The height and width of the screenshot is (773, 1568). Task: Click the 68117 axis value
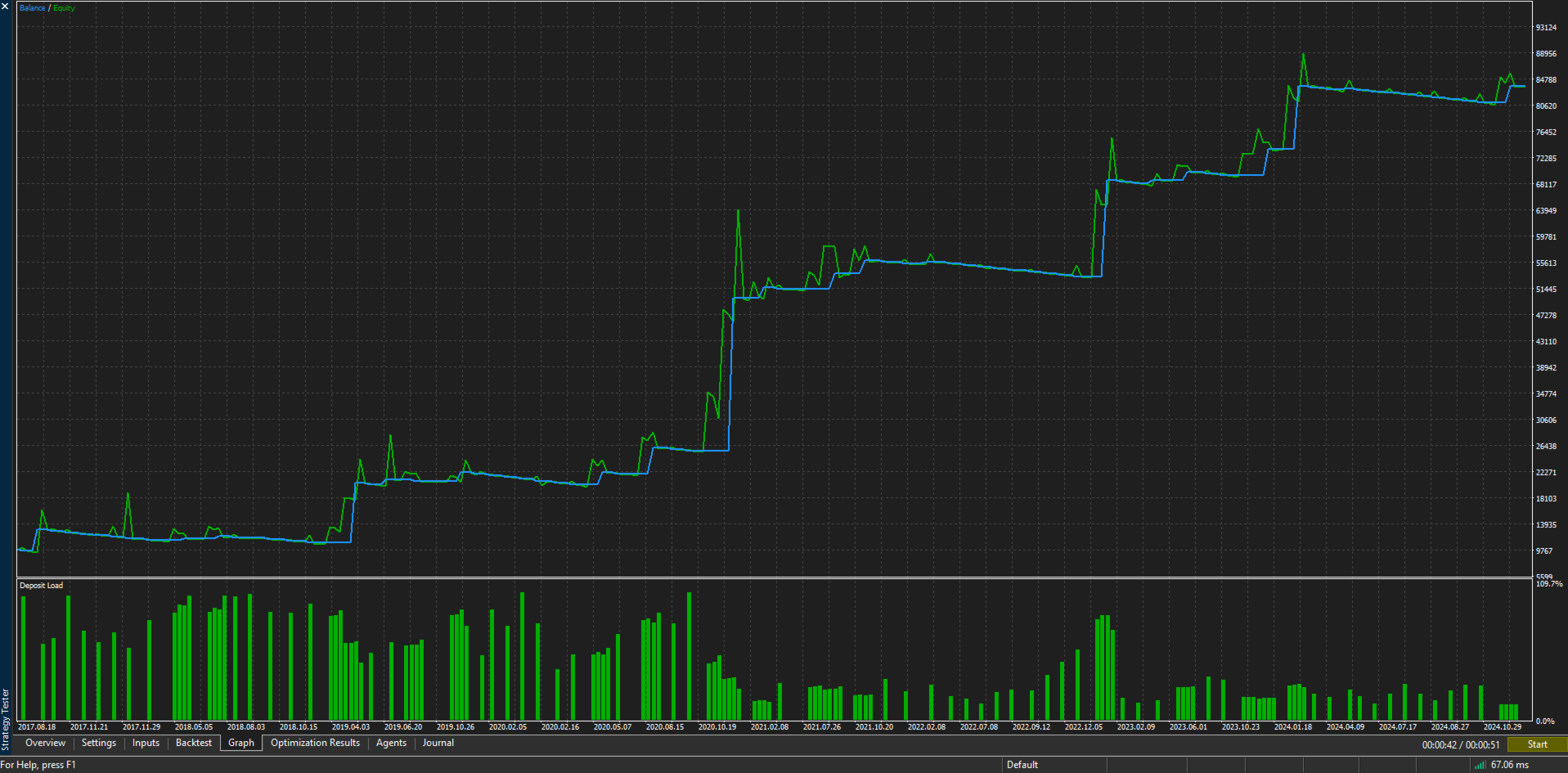tap(1546, 185)
